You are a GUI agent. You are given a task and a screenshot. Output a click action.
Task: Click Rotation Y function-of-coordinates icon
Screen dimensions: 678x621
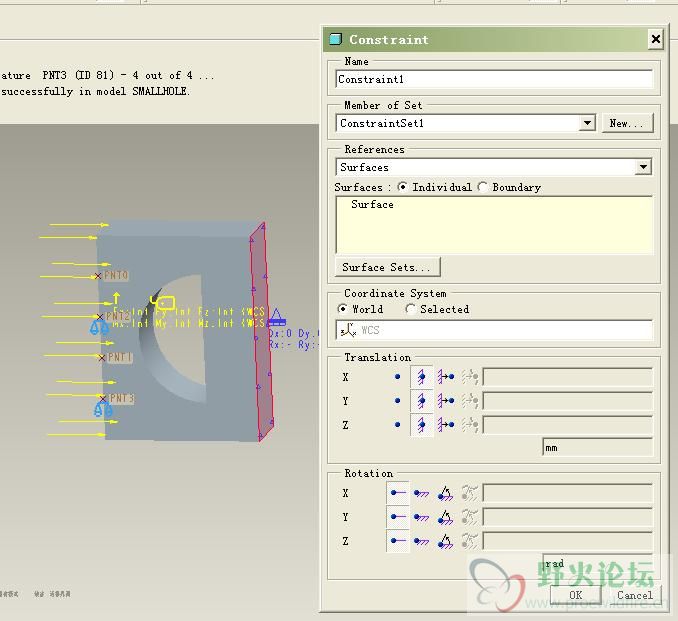click(x=470, y=516)
